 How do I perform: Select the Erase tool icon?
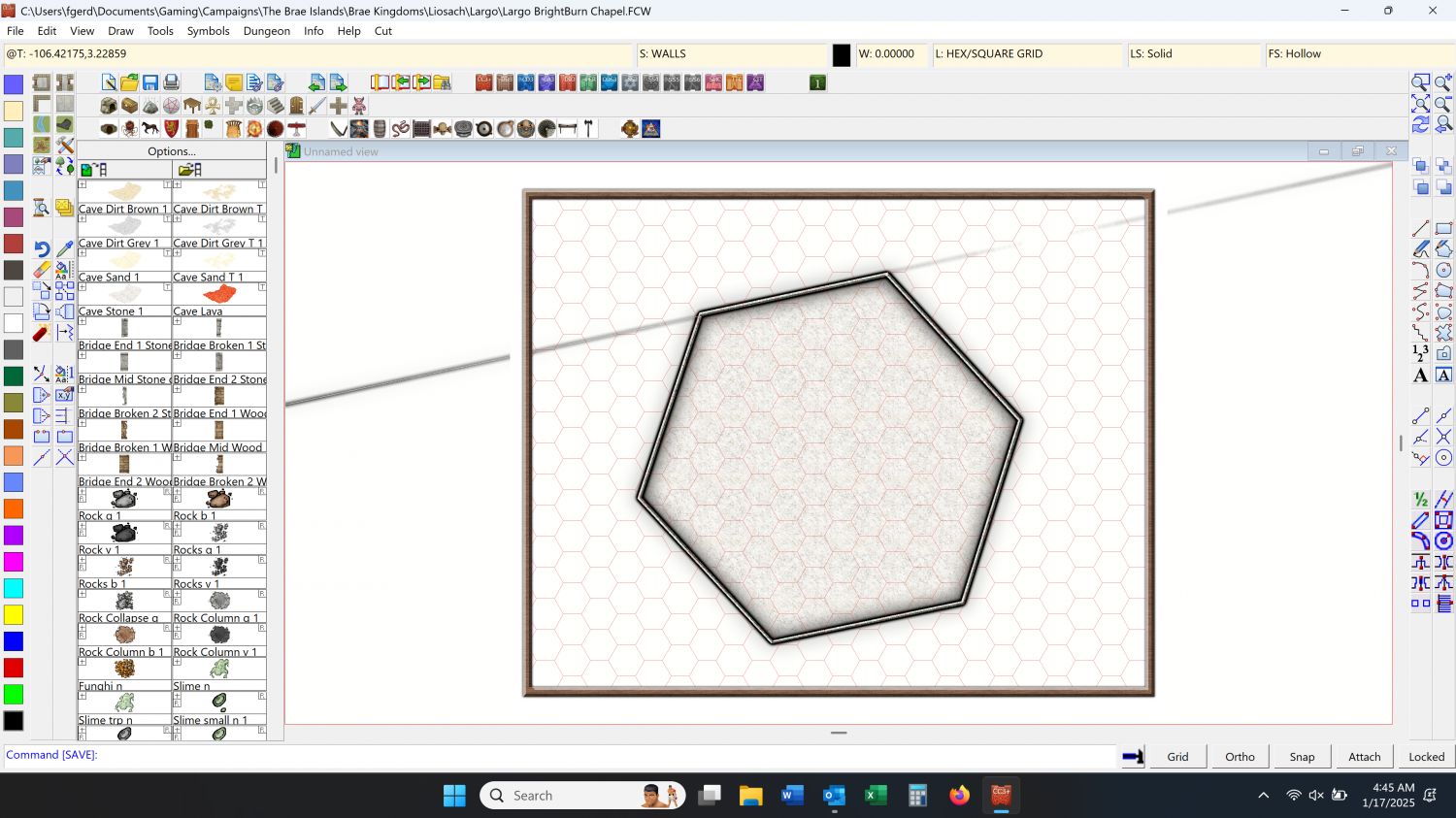coord(41,270)
